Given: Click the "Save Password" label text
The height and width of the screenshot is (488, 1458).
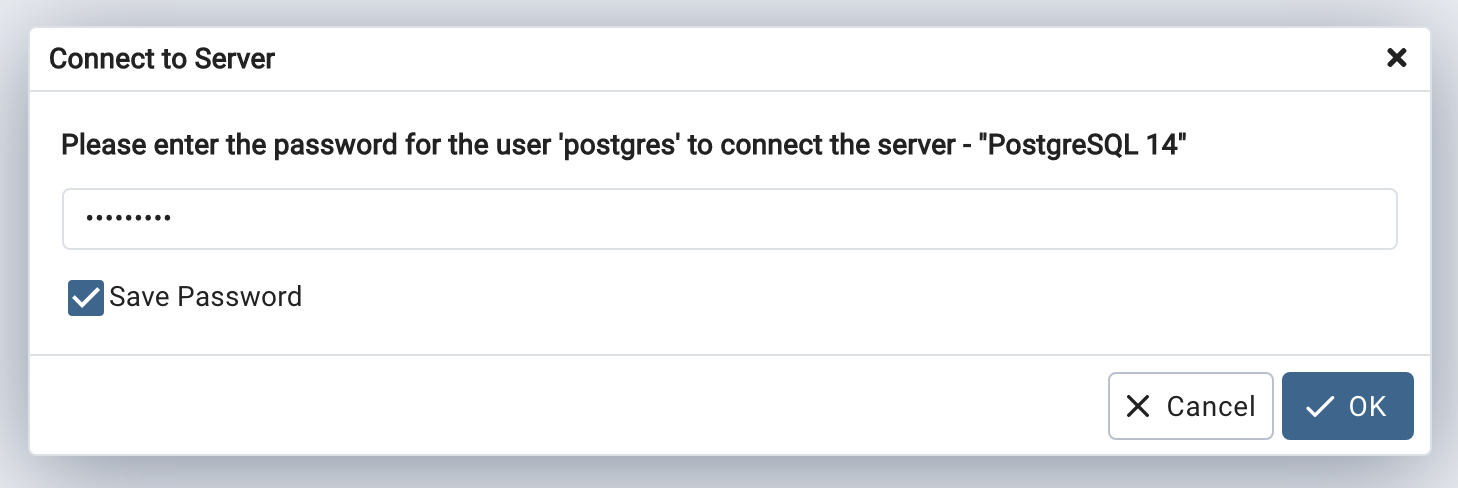Looking at the screenshot, I should click(x=205, y=297).
